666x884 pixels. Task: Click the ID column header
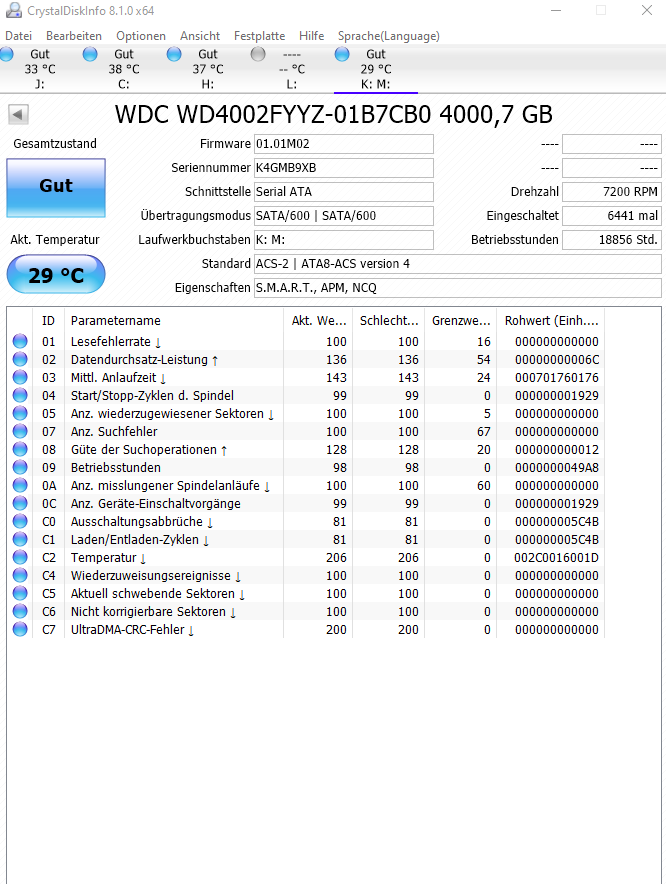pyautogui.click(x=48, y=321)
